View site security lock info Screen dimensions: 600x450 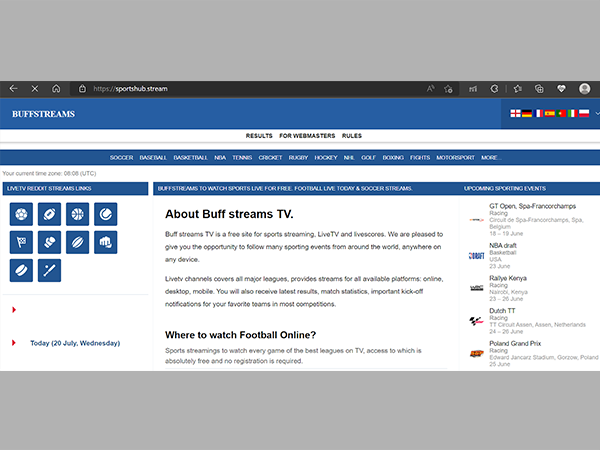(82, 89)
